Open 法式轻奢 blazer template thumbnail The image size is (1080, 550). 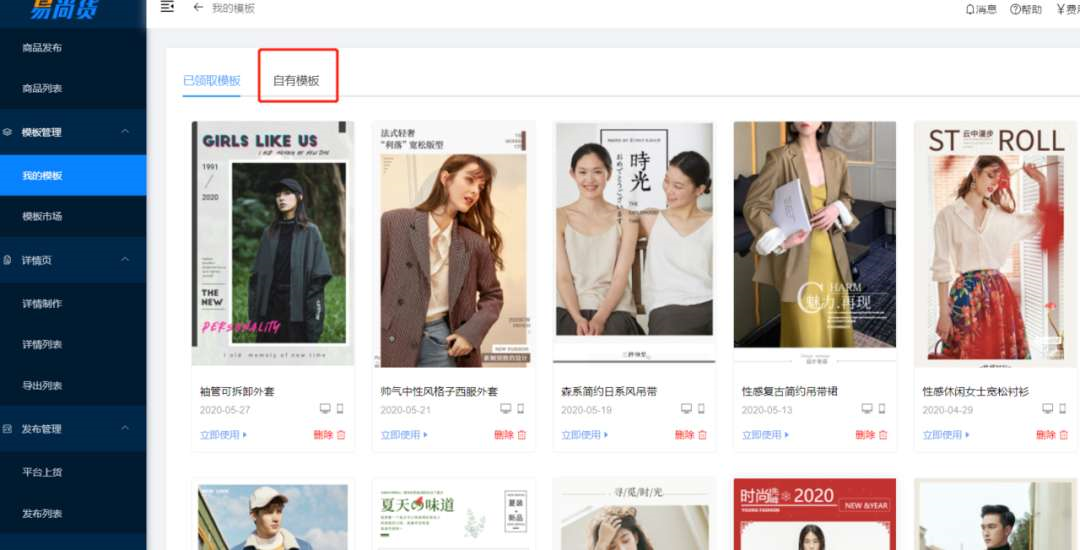453,244
